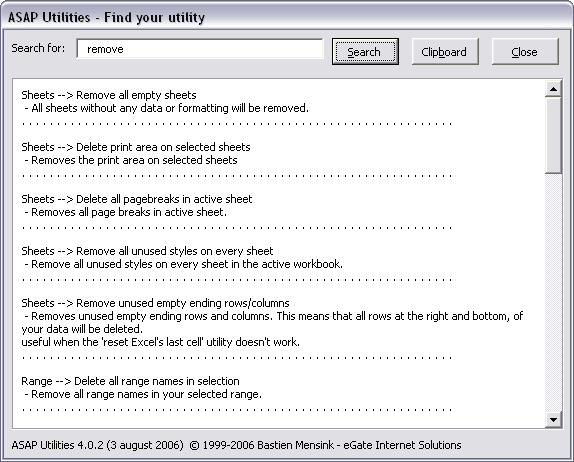Select 'All sheets without any data or formatting' description
The width and height of the screenshot is (574, 462).
[167, 108]
